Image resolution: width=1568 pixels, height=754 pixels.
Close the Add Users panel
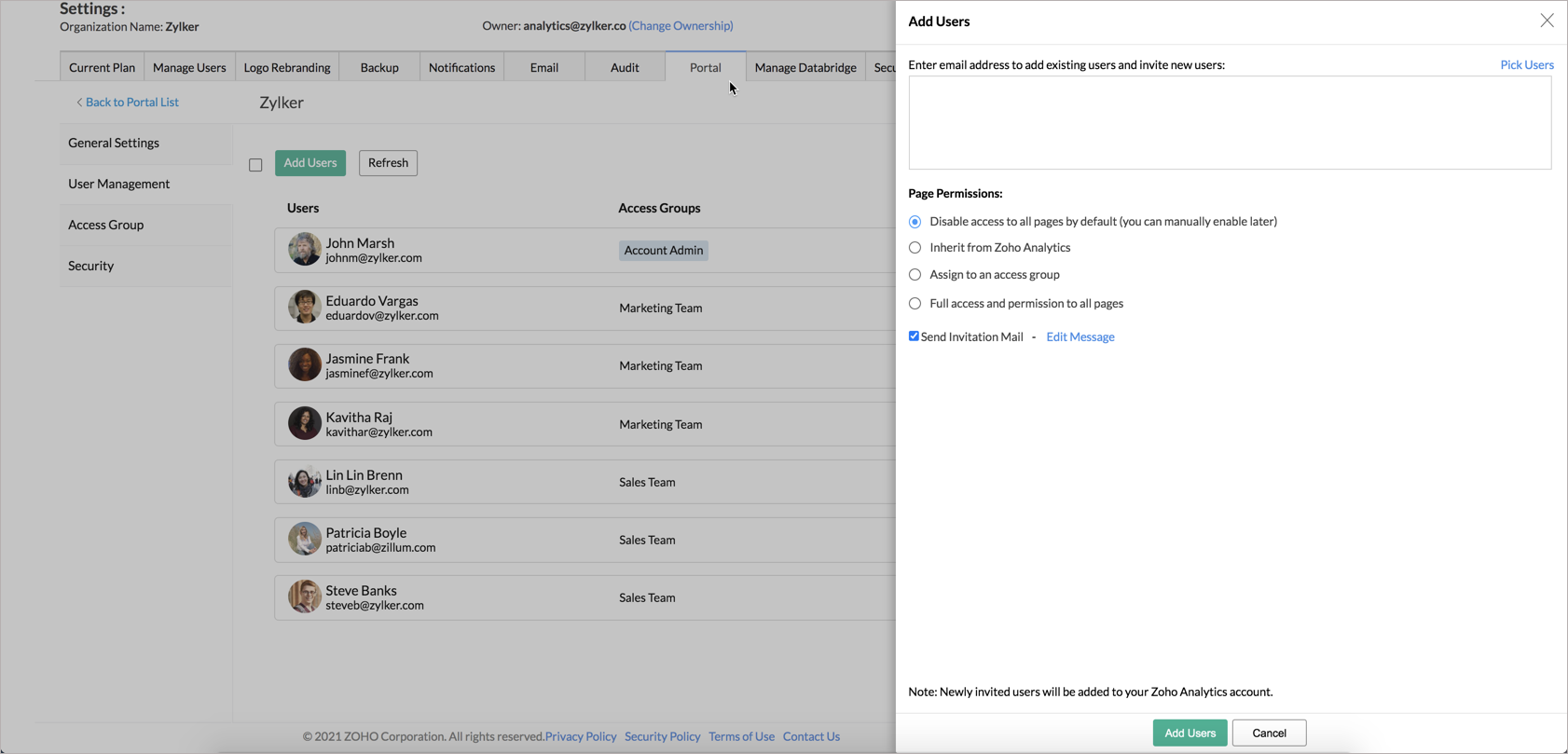click(x=1547, y=21)
